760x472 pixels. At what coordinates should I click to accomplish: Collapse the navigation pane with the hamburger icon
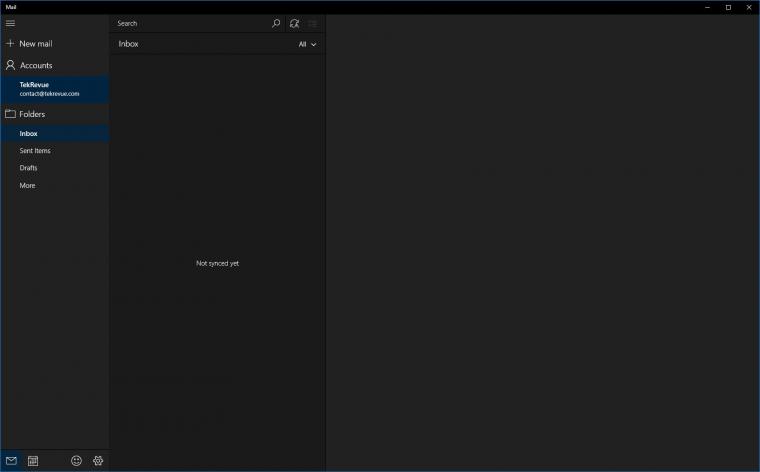(11, 23)
